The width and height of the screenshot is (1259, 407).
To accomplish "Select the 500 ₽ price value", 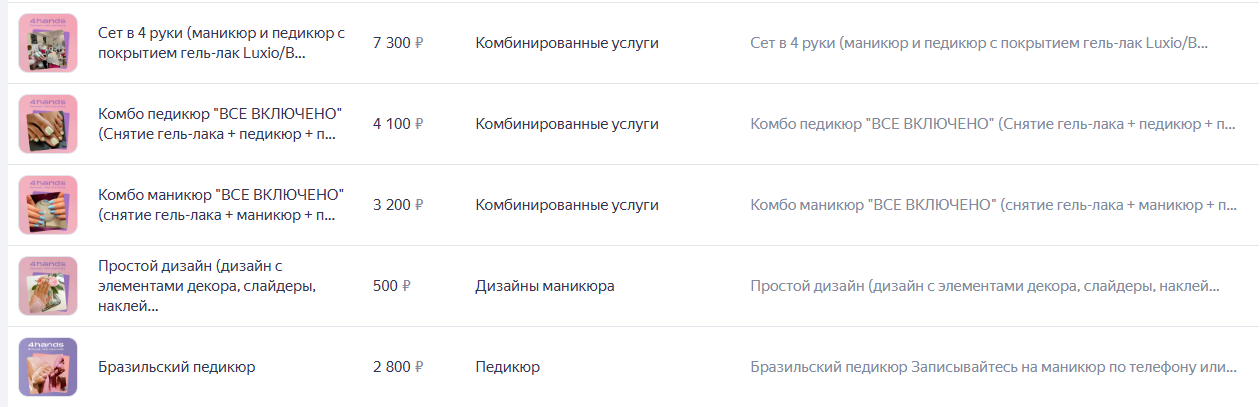I will pos(392,286).
